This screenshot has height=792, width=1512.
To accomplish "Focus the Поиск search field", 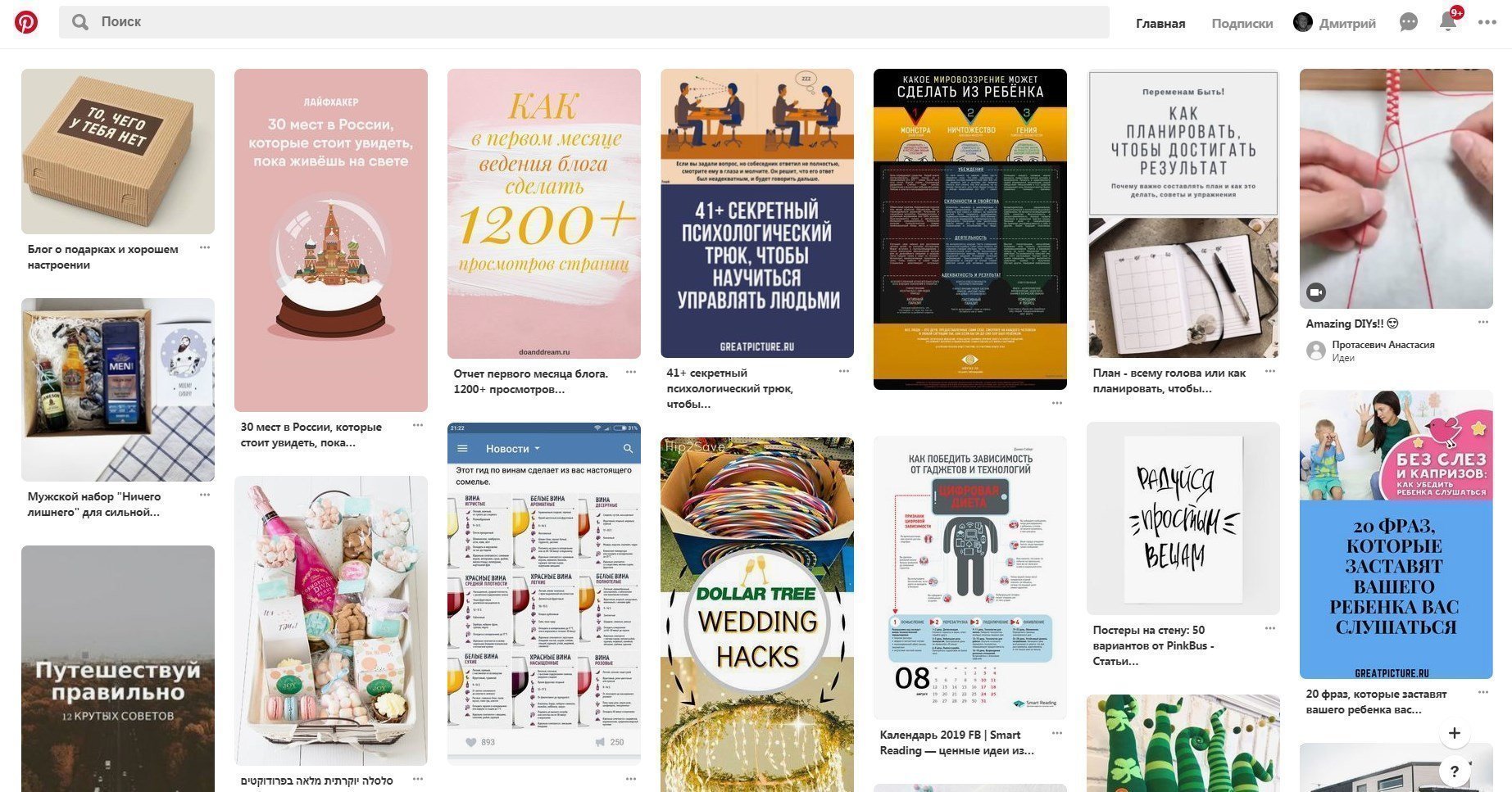I will [x=584, y=22].
